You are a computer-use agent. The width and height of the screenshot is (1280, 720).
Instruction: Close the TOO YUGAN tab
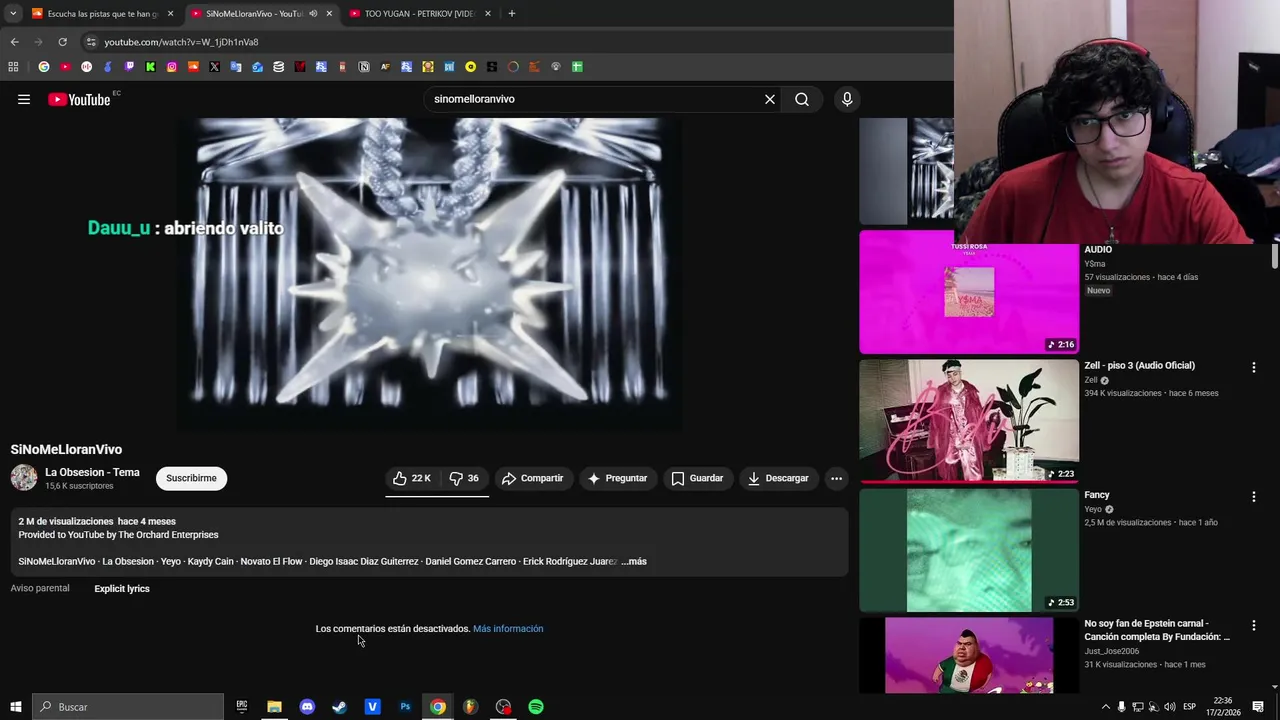tap(487, 14)
